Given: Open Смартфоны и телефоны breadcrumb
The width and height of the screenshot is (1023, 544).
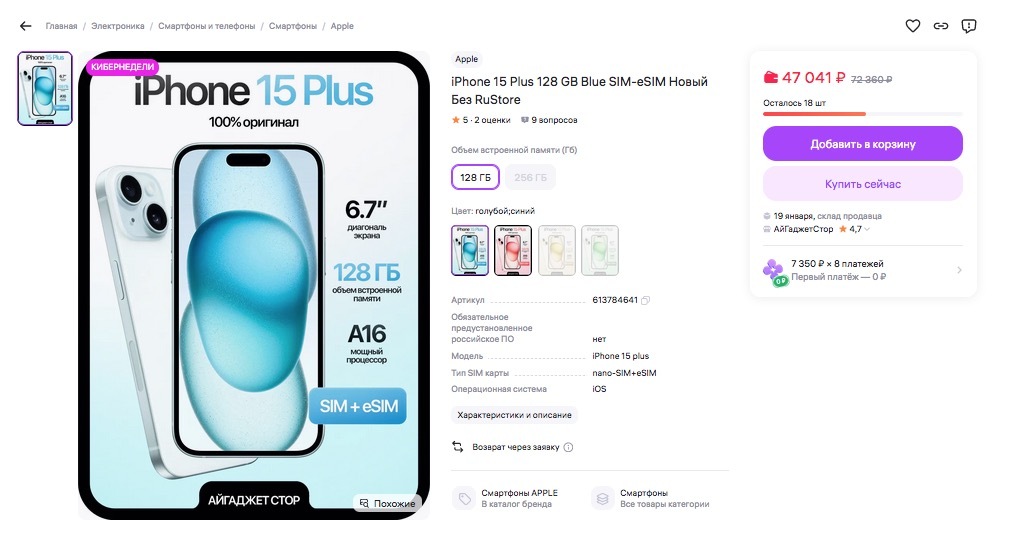Looking at the screenshot, I should pyautogui.click(x=207, y=26).
